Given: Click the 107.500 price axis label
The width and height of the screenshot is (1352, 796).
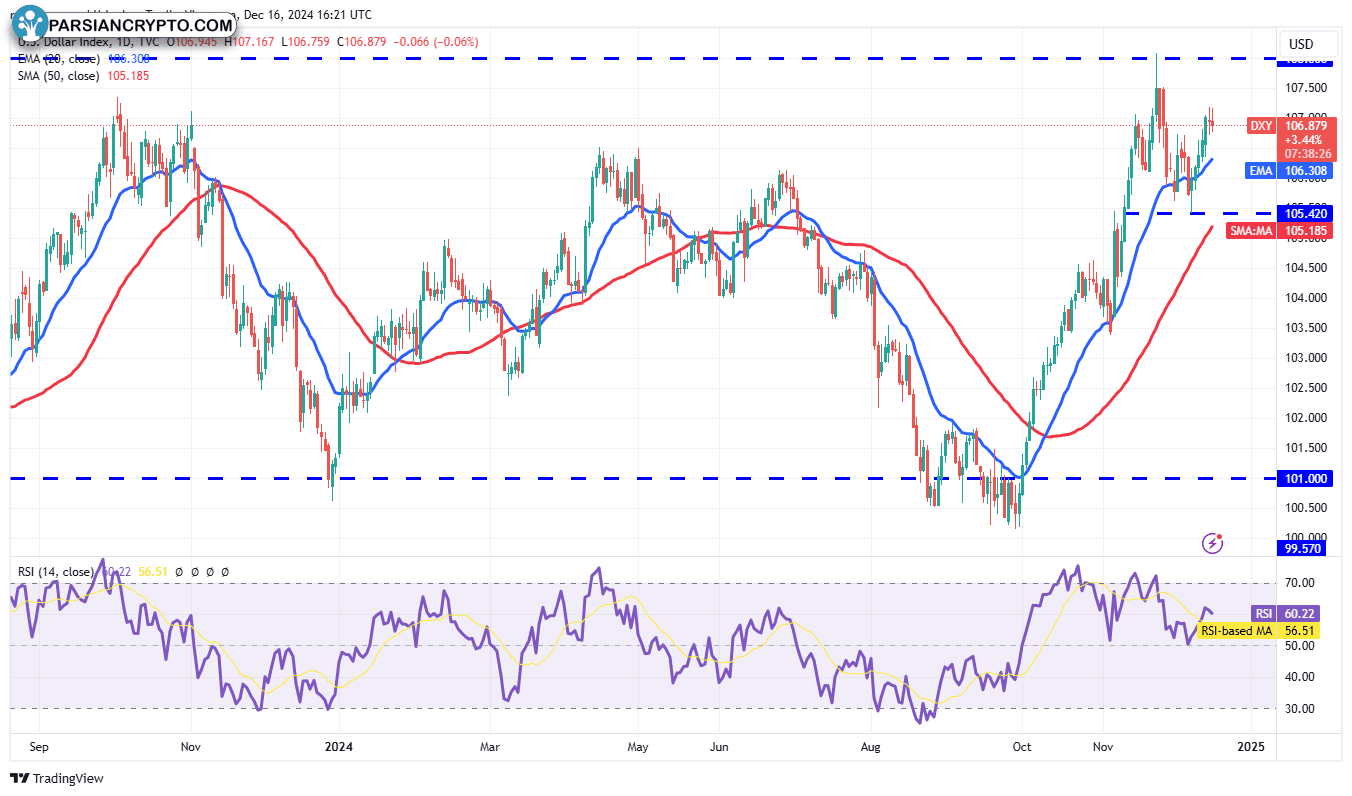Looking at the screenshot, I should coord(1307,87).
